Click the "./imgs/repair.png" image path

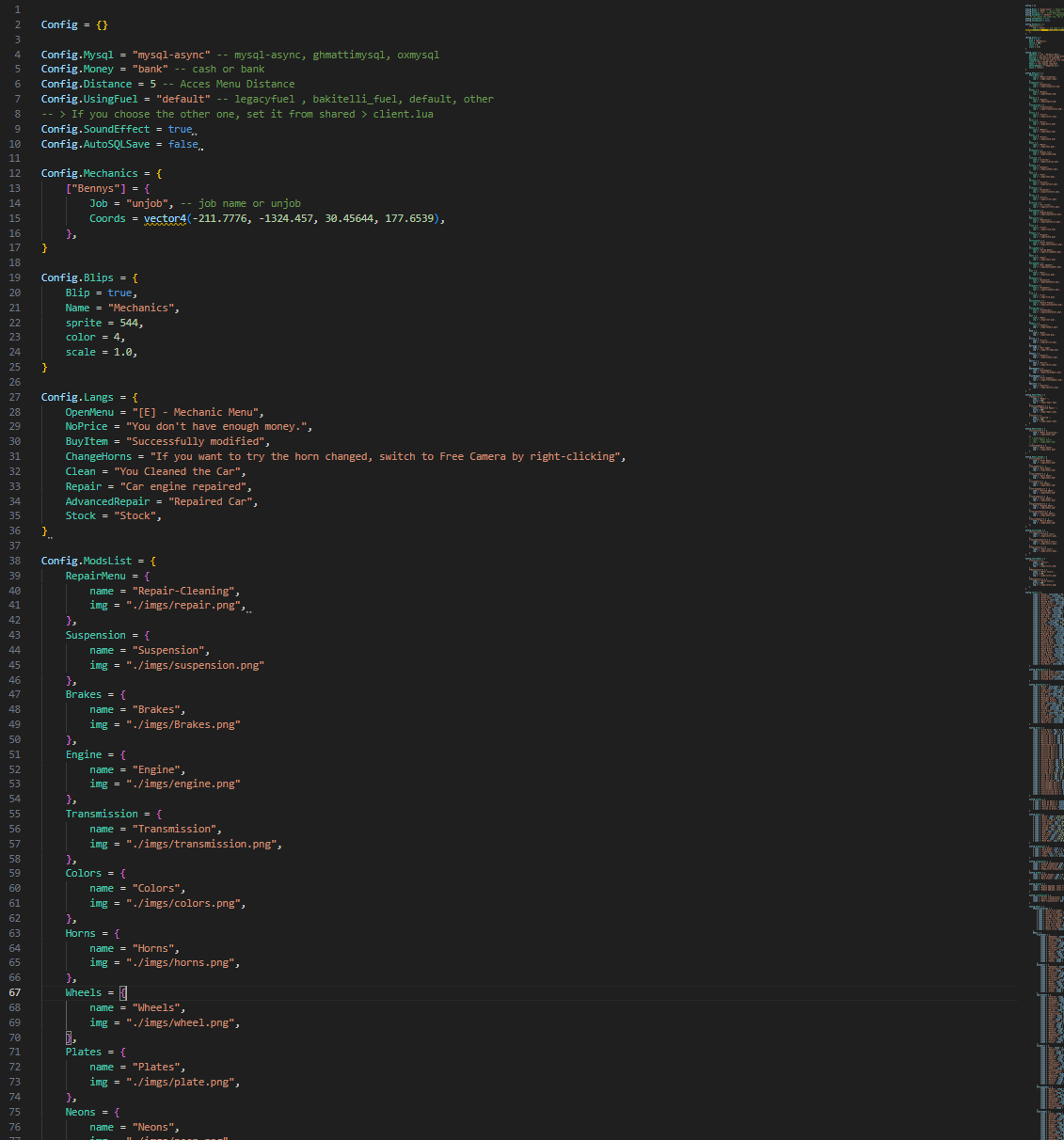[184, 605]
